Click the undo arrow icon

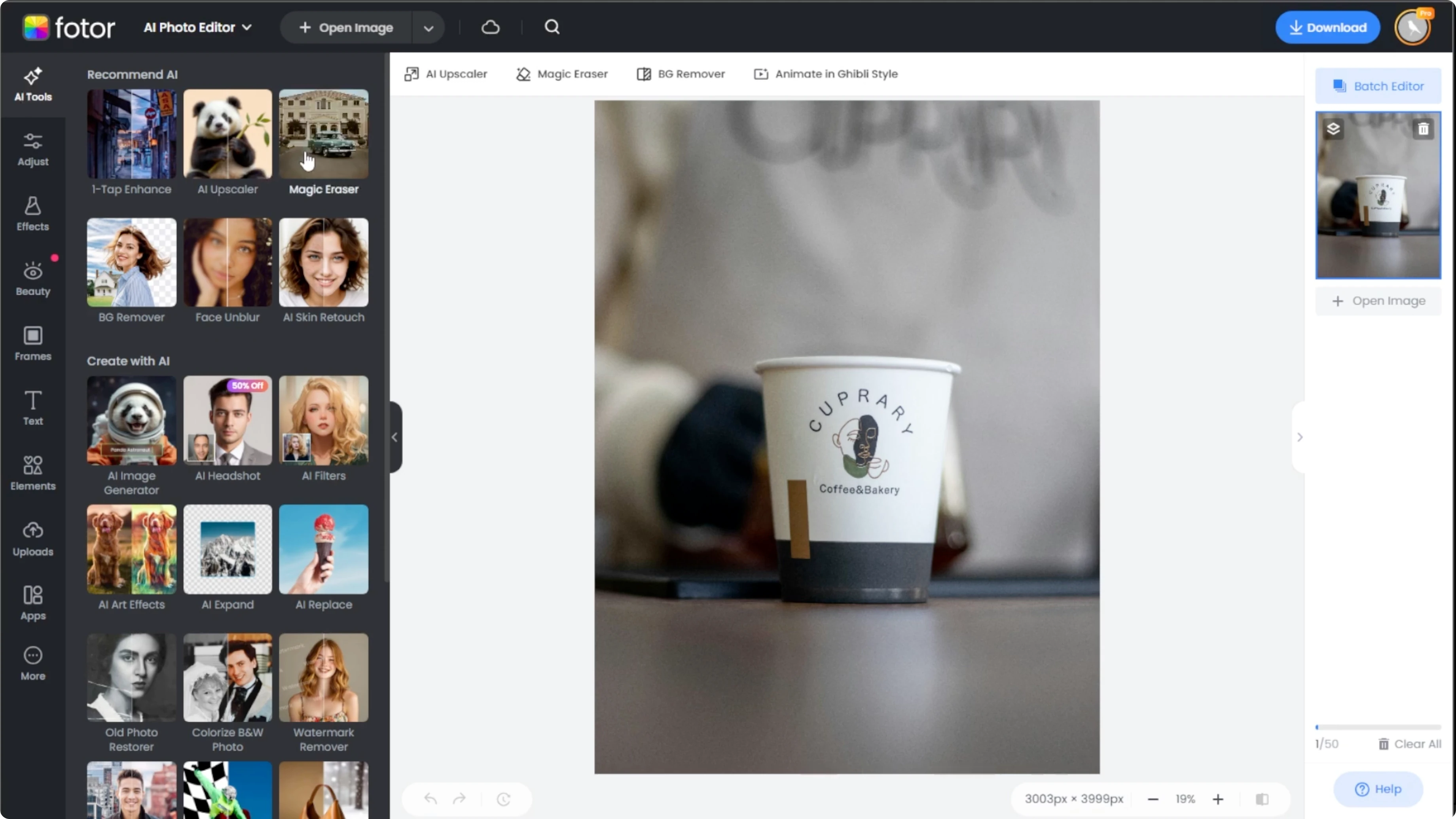(x=431, y=799)
